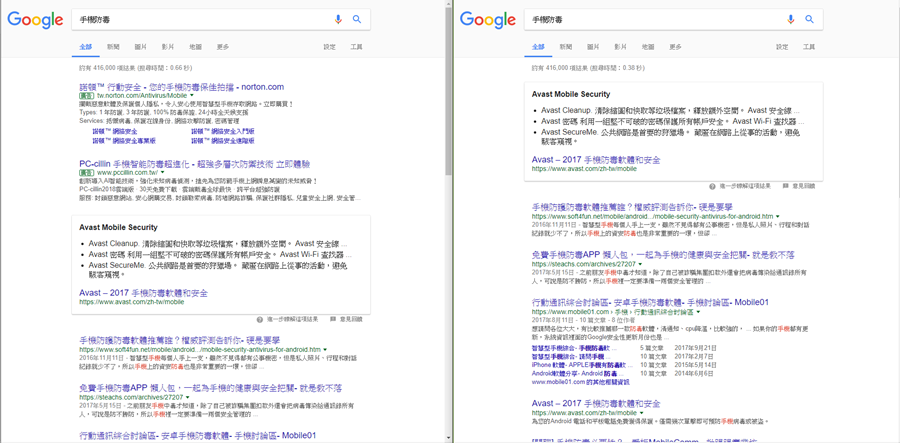The height and width of the screenshot is (443, 900).
Task: Click the Google logo in the right window
Action: tap(488, 20)
